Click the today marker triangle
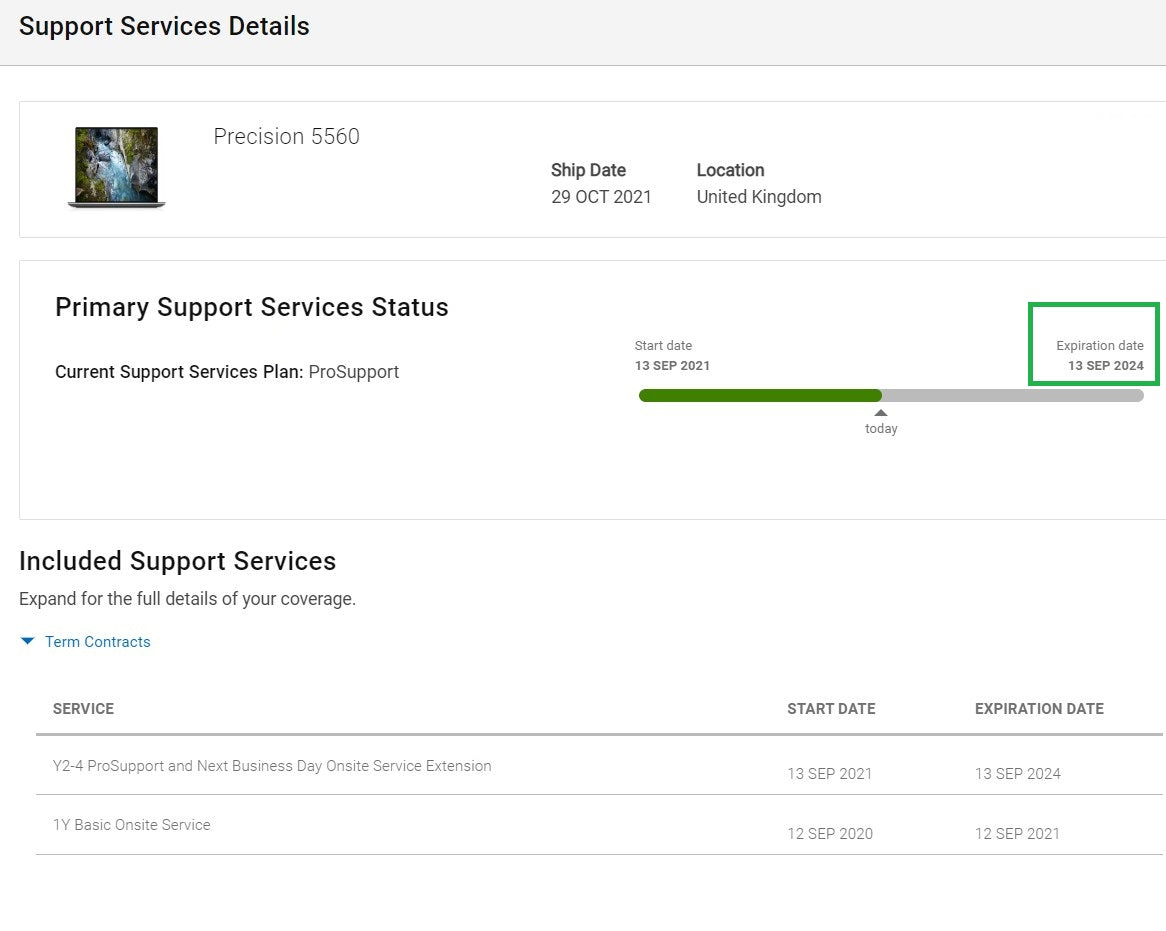Screen dimensions: 1166x931 (880, 413)
